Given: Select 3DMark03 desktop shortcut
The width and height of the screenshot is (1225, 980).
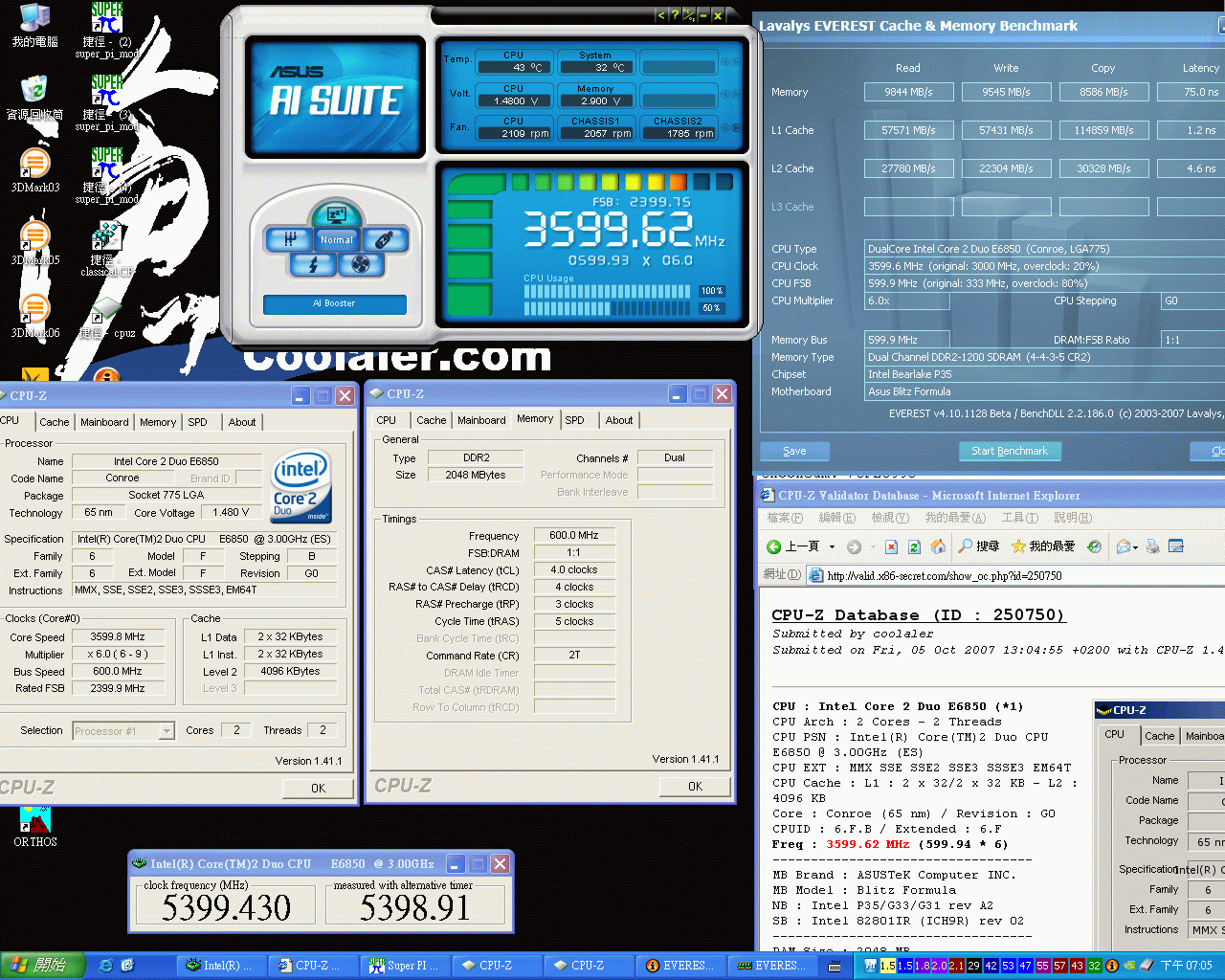Looking at the screenshot, I should tap(34, 171).
